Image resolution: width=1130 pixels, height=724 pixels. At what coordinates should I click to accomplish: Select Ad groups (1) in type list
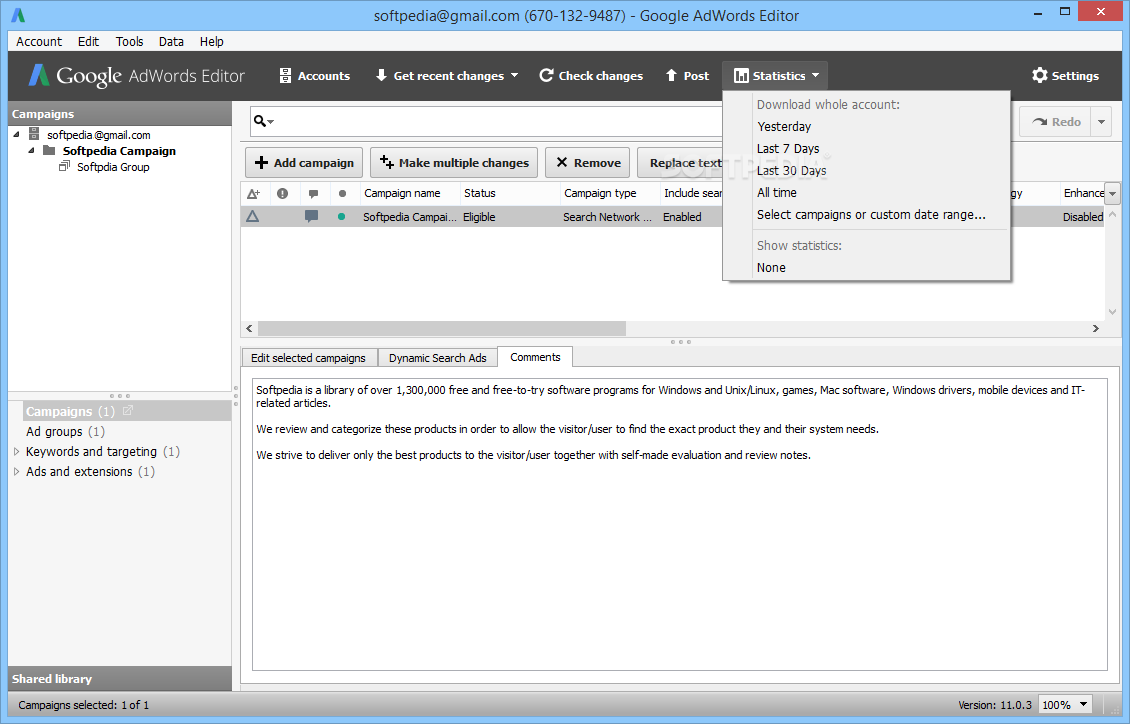66,432
